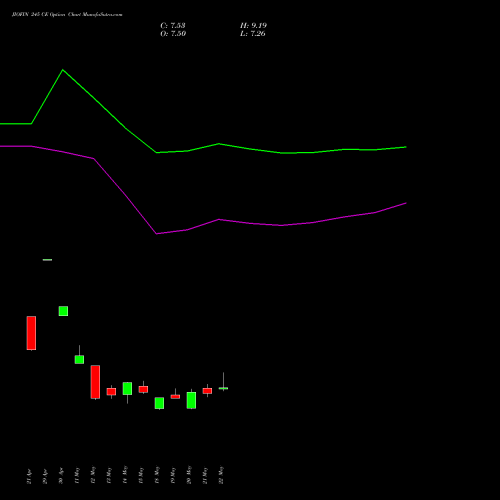Select the 21 May date label
Image resolution: width=500 pixels, height=500 pixels.
click(x=205, y=475)
